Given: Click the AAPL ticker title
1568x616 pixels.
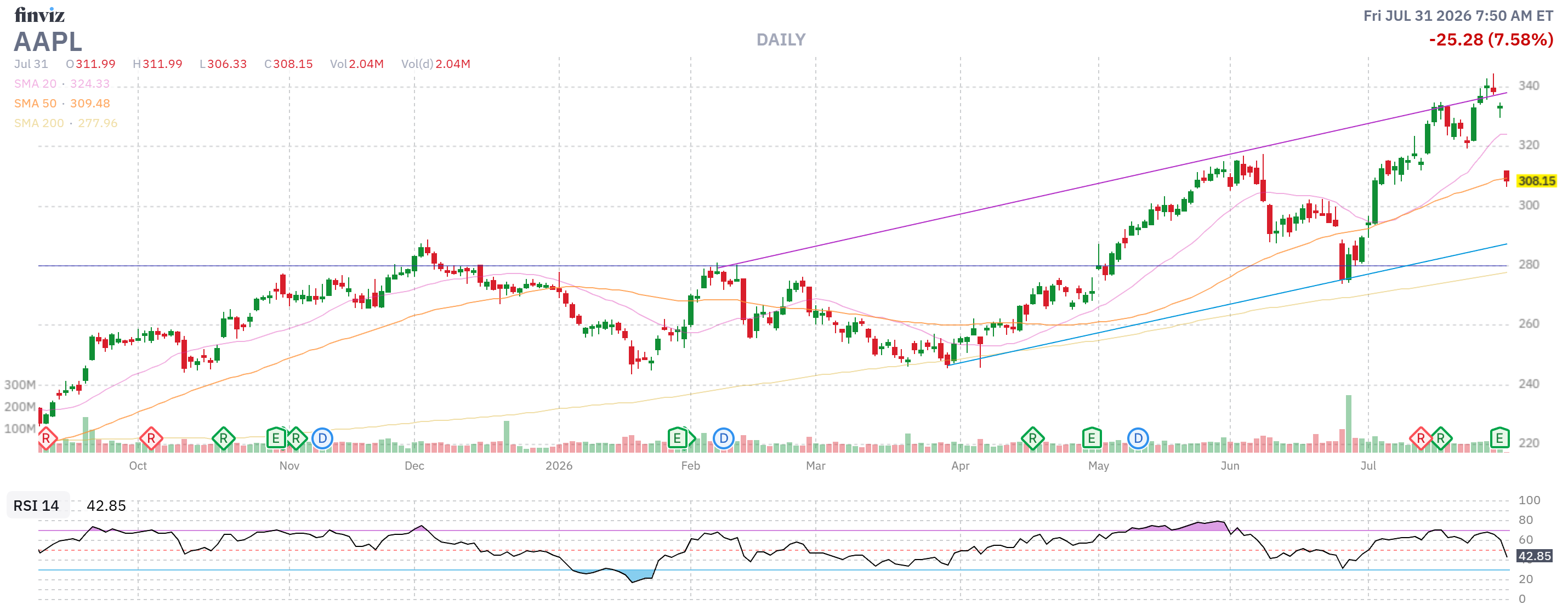Looking at the screenshot, I should [48, 42].
